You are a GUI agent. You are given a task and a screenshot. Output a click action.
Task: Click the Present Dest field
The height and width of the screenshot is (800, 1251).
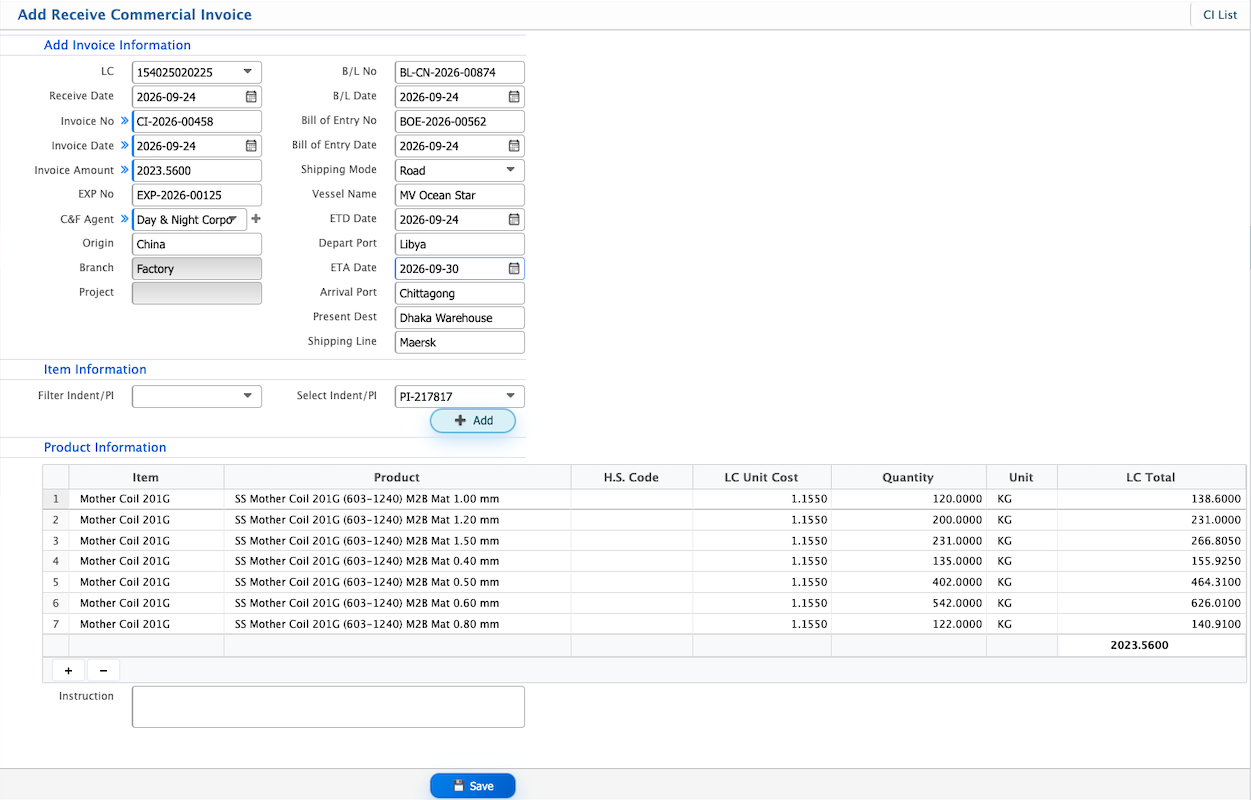pos(460,318)
